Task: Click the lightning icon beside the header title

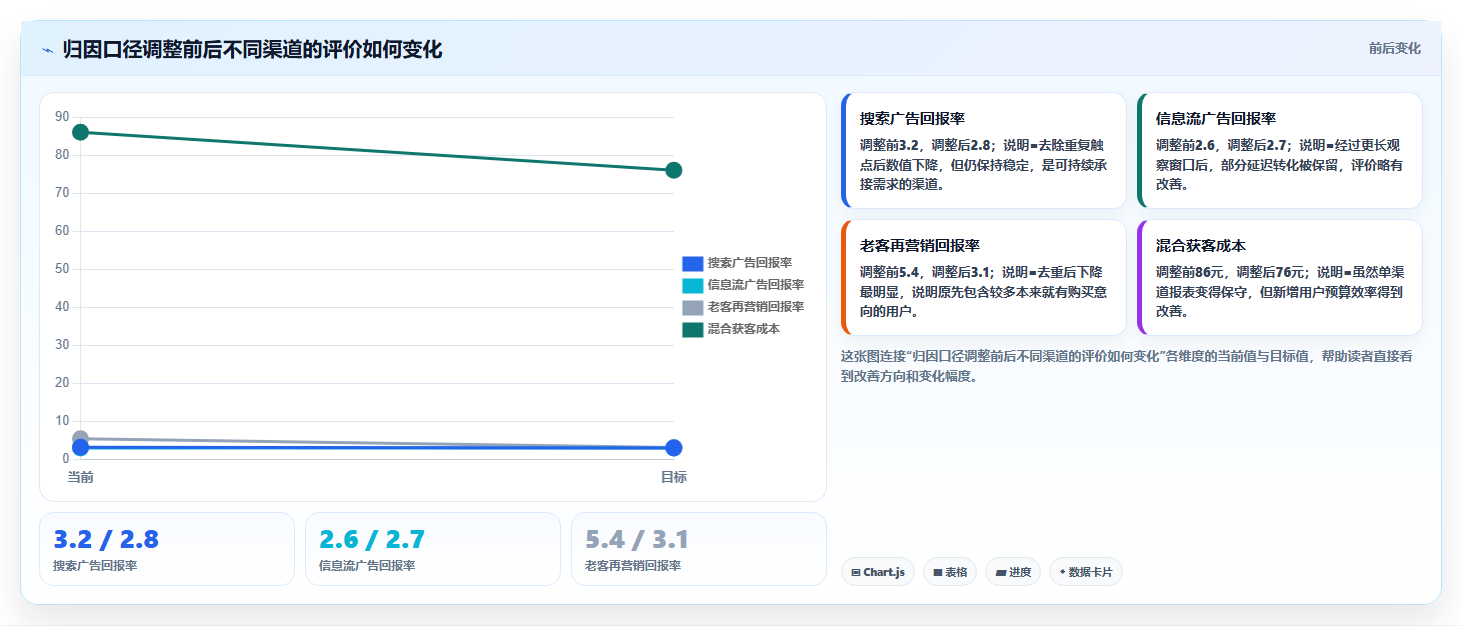Action: tap(47, 50)
